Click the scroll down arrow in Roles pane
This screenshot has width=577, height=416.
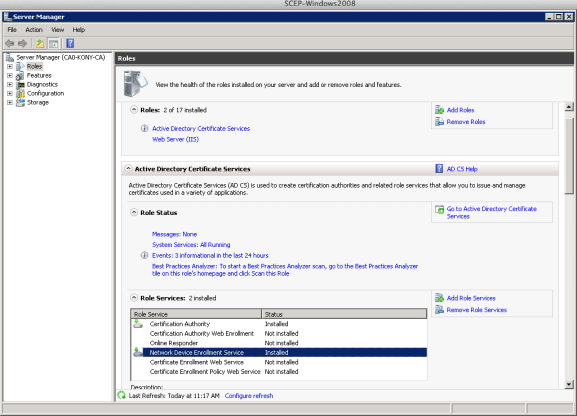569,384
